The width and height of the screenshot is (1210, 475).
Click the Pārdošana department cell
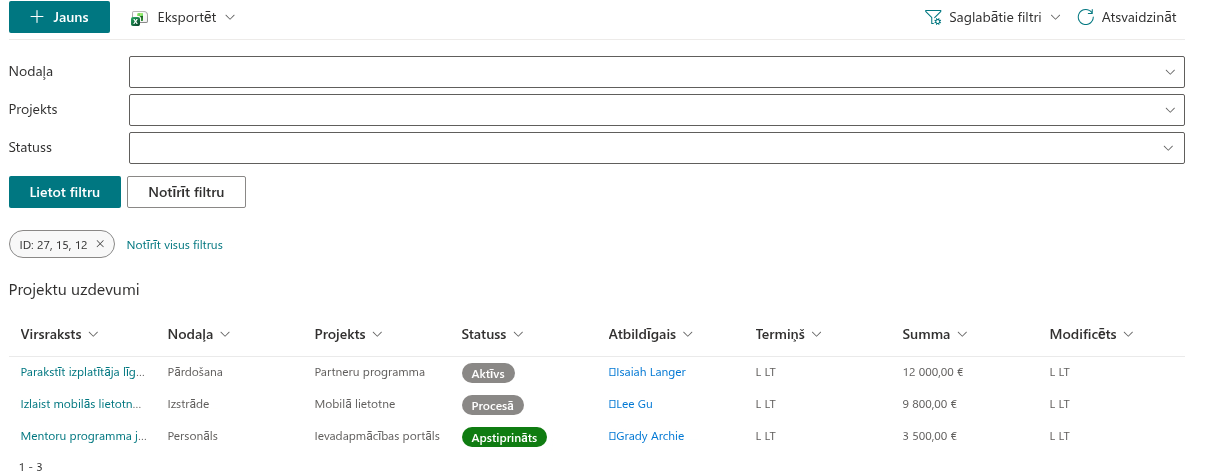pyautogui.click(x=195, y=372)
